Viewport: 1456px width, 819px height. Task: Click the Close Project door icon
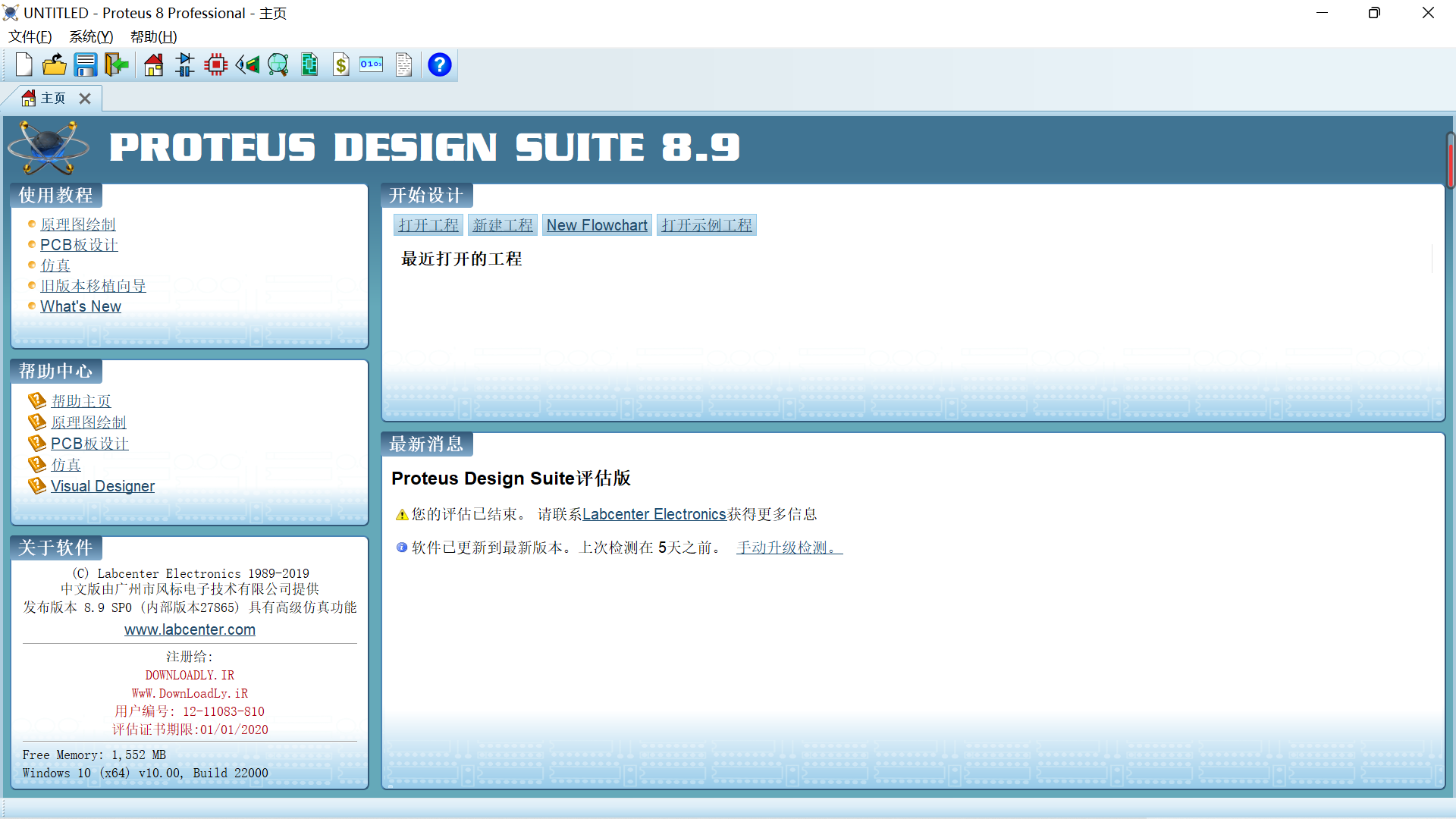pos(116,65)
